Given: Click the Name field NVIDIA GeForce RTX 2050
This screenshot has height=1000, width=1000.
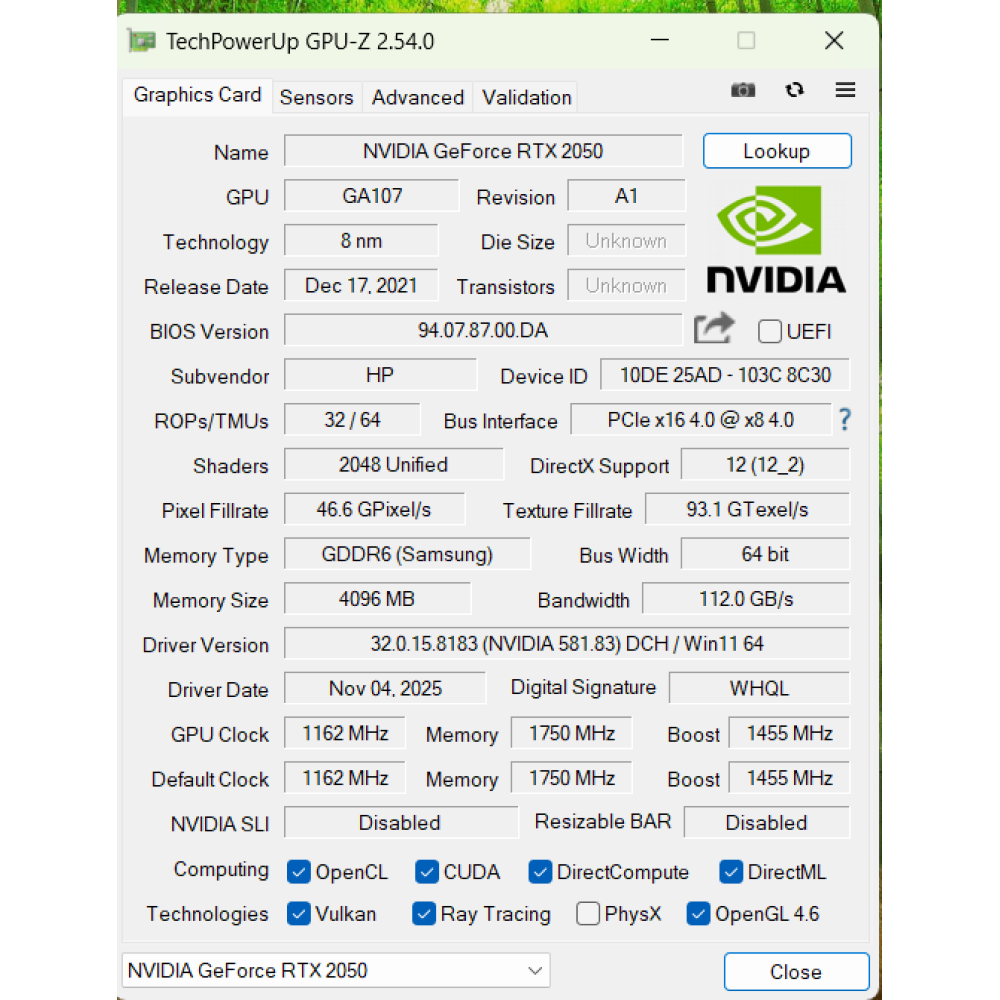Looking at the screenshot, I should tap(483, 151).
